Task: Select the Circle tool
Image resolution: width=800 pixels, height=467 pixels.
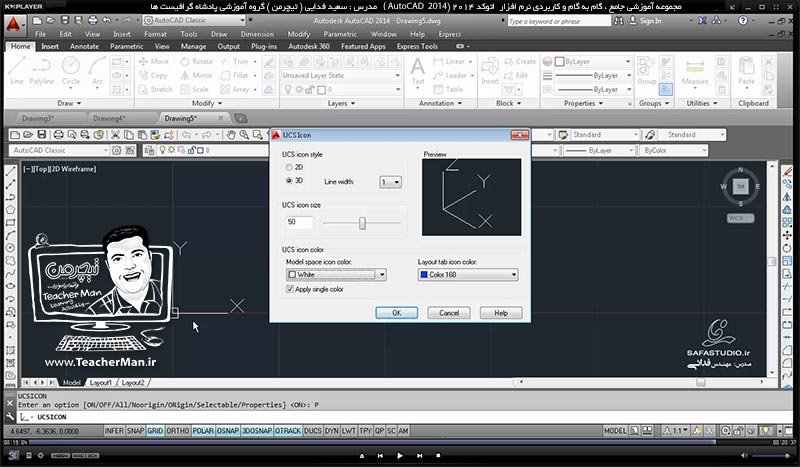Action: (70, 71)
